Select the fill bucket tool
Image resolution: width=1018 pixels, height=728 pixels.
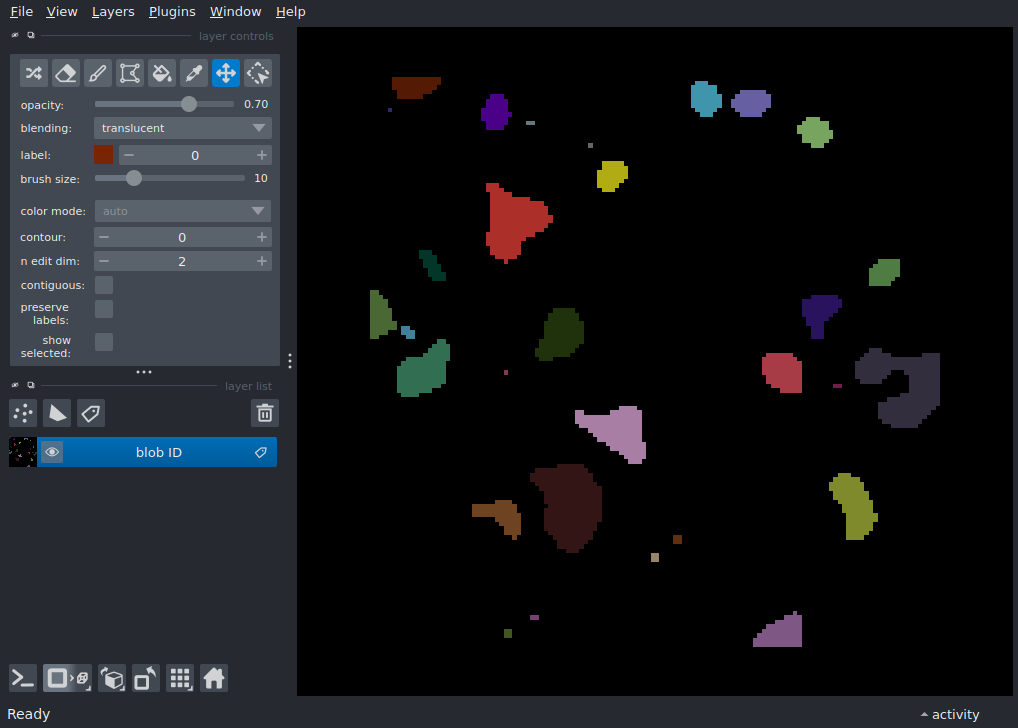point(161,73)
